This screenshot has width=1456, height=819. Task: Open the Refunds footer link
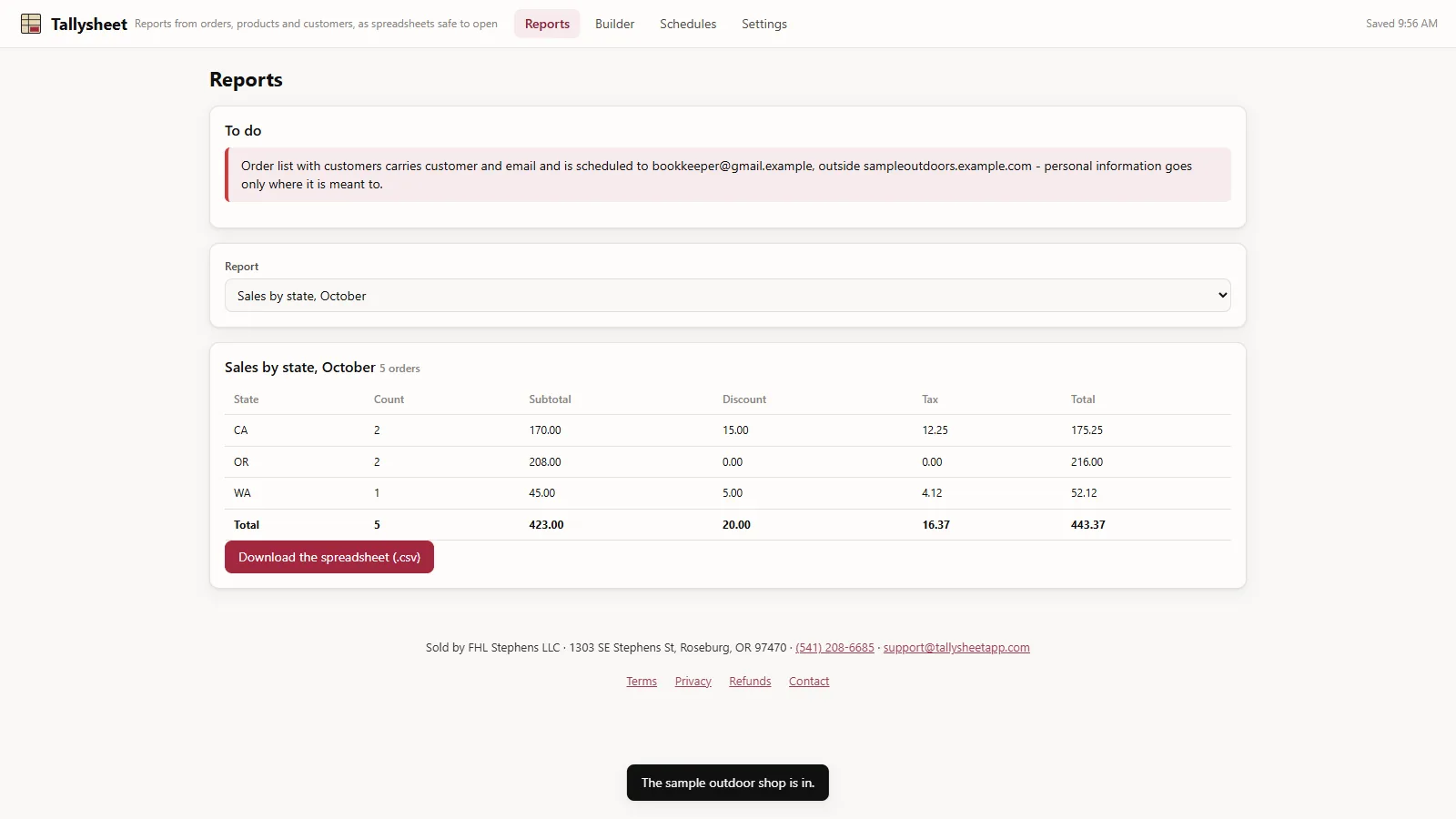click(x=750, y=682)
